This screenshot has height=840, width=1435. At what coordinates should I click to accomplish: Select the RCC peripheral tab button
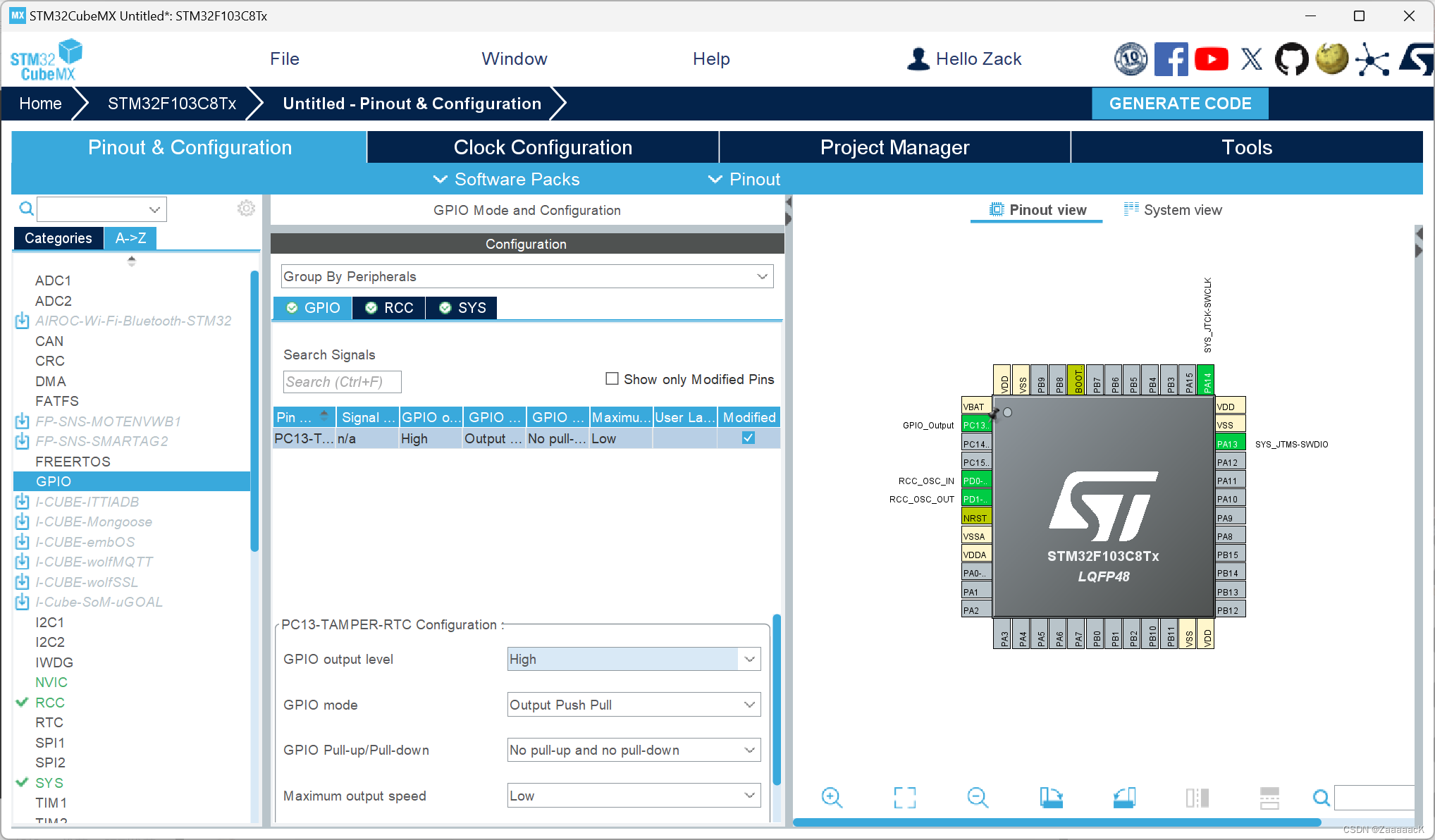[390, 308]
